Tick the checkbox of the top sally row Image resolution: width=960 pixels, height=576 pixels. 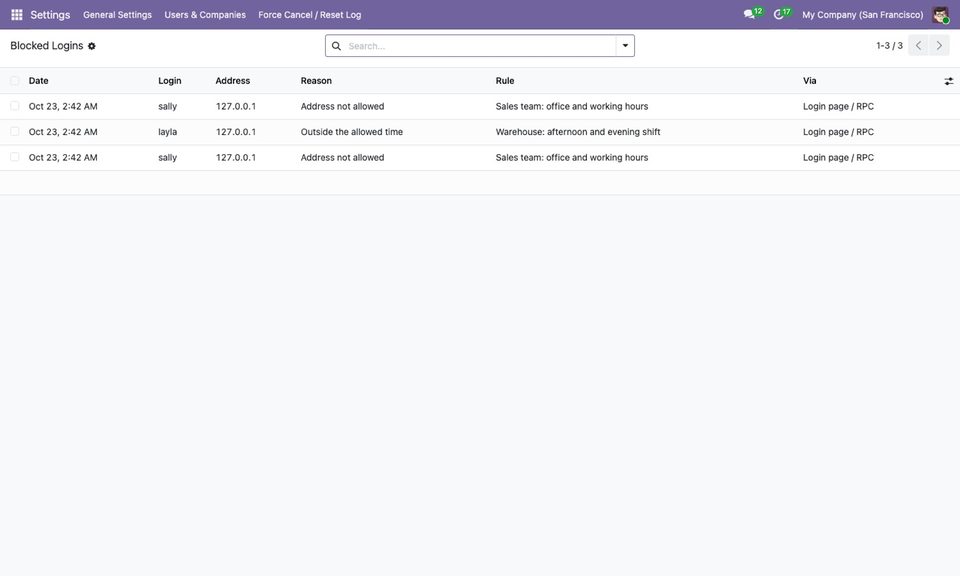pos(15,106)
